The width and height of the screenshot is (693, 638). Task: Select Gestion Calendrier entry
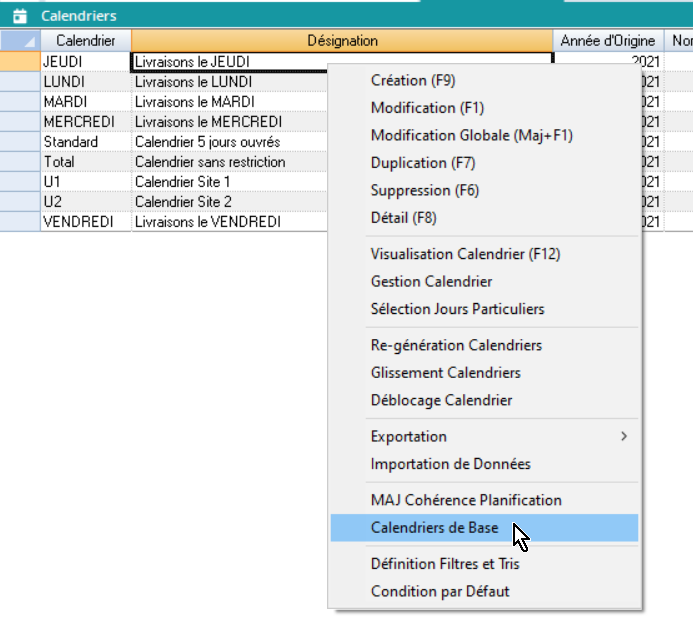431,282
